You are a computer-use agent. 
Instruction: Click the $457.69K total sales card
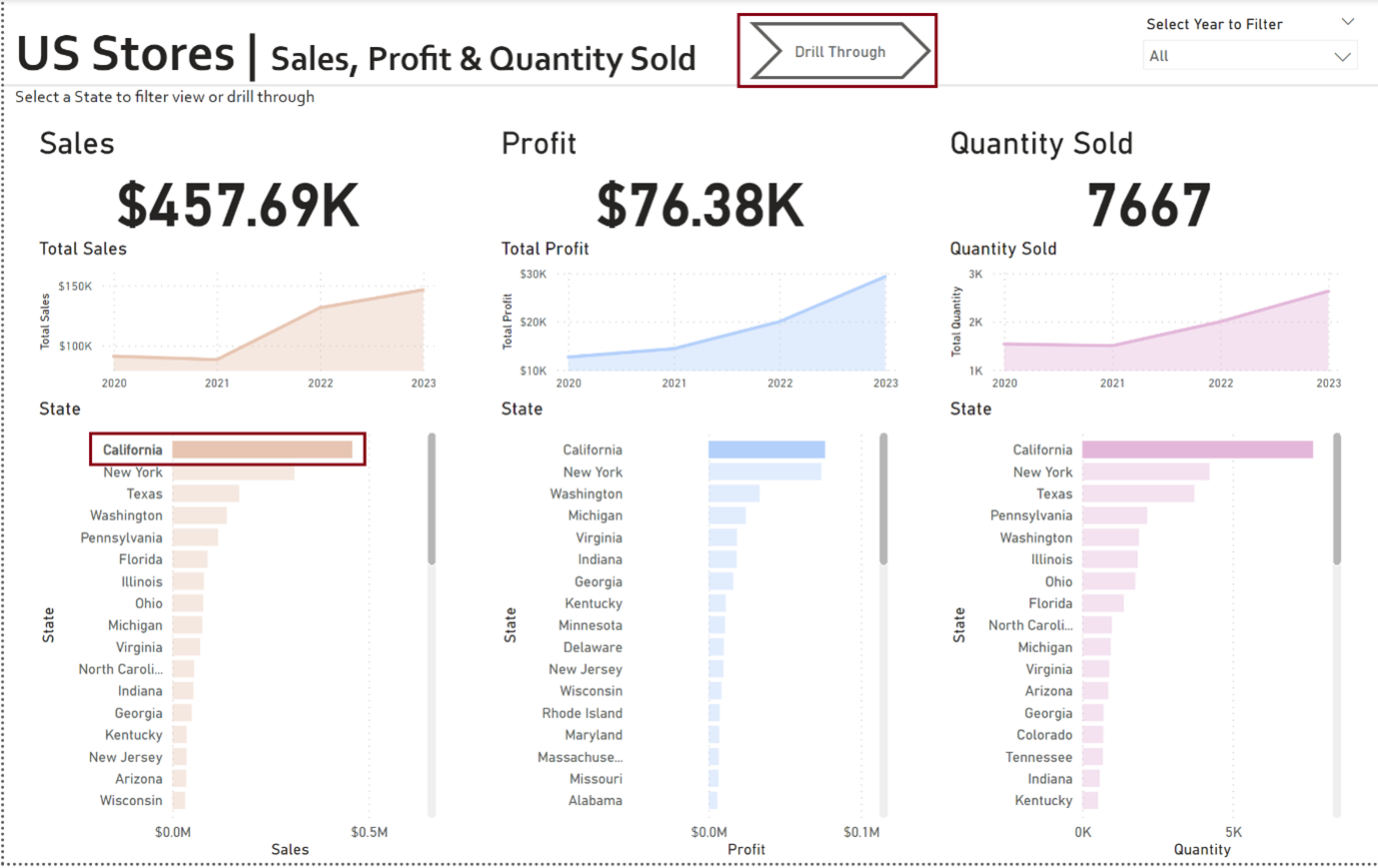pyautogui.click(x=238, y=206)
